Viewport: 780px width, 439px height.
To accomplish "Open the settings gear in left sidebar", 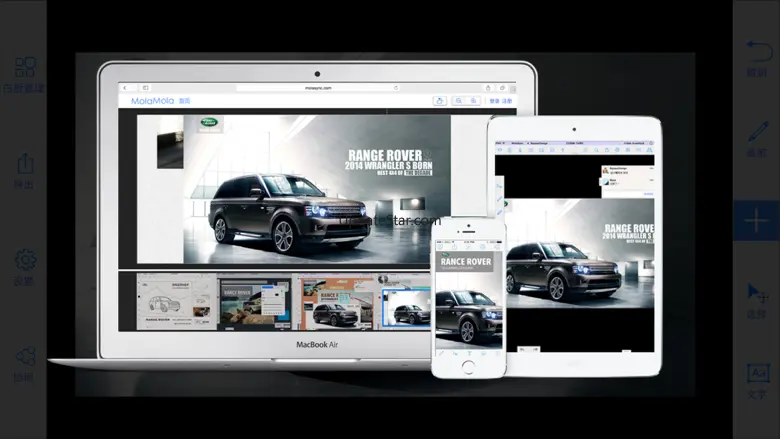I will (x=25, y=260).
